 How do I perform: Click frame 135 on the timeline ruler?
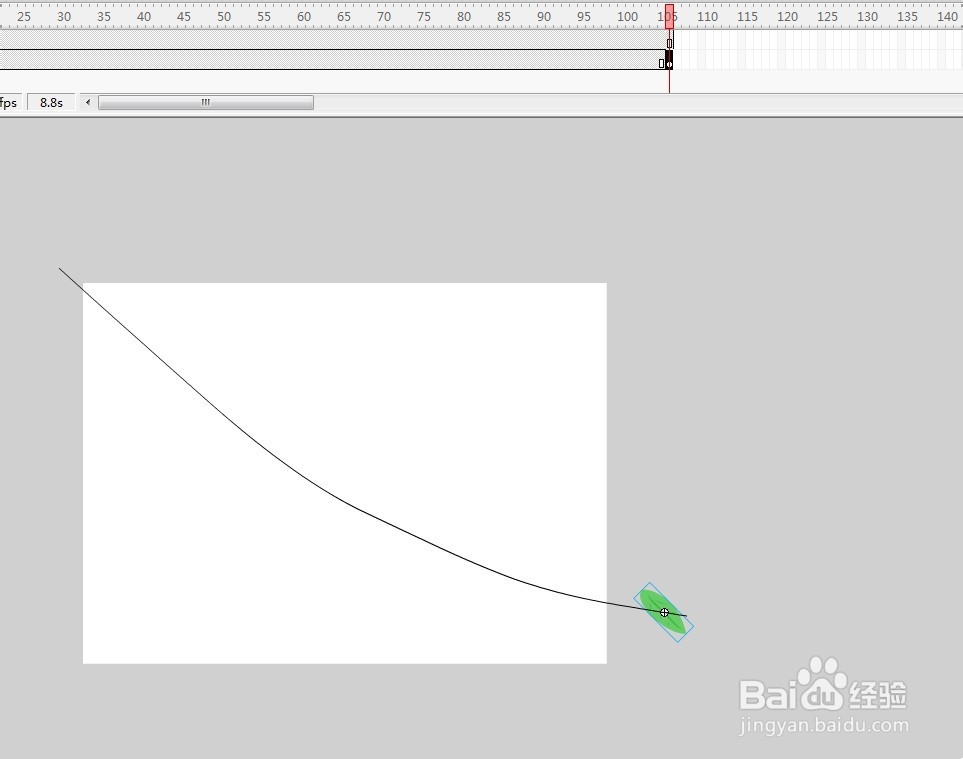click(x=907, y=17)
